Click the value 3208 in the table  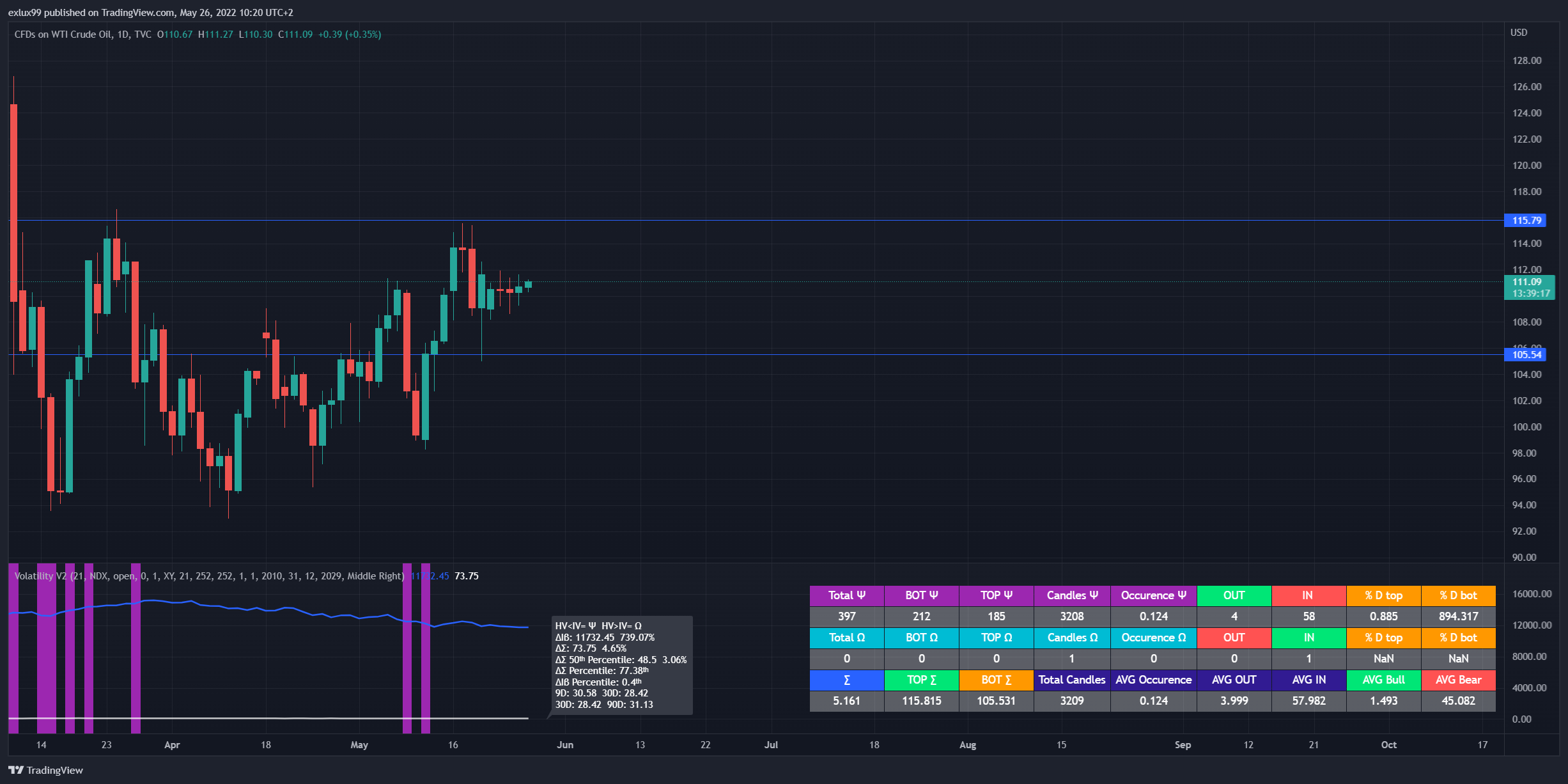click(x=1072, y=616)
